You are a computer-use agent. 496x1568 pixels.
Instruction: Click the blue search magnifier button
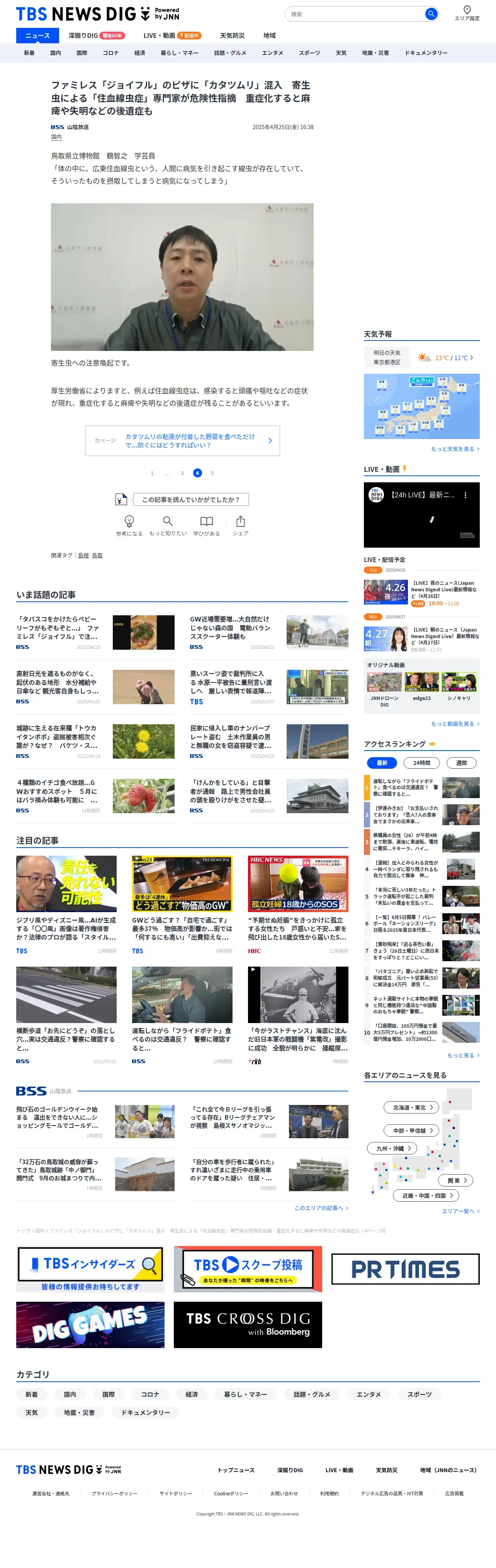point(431,14)
